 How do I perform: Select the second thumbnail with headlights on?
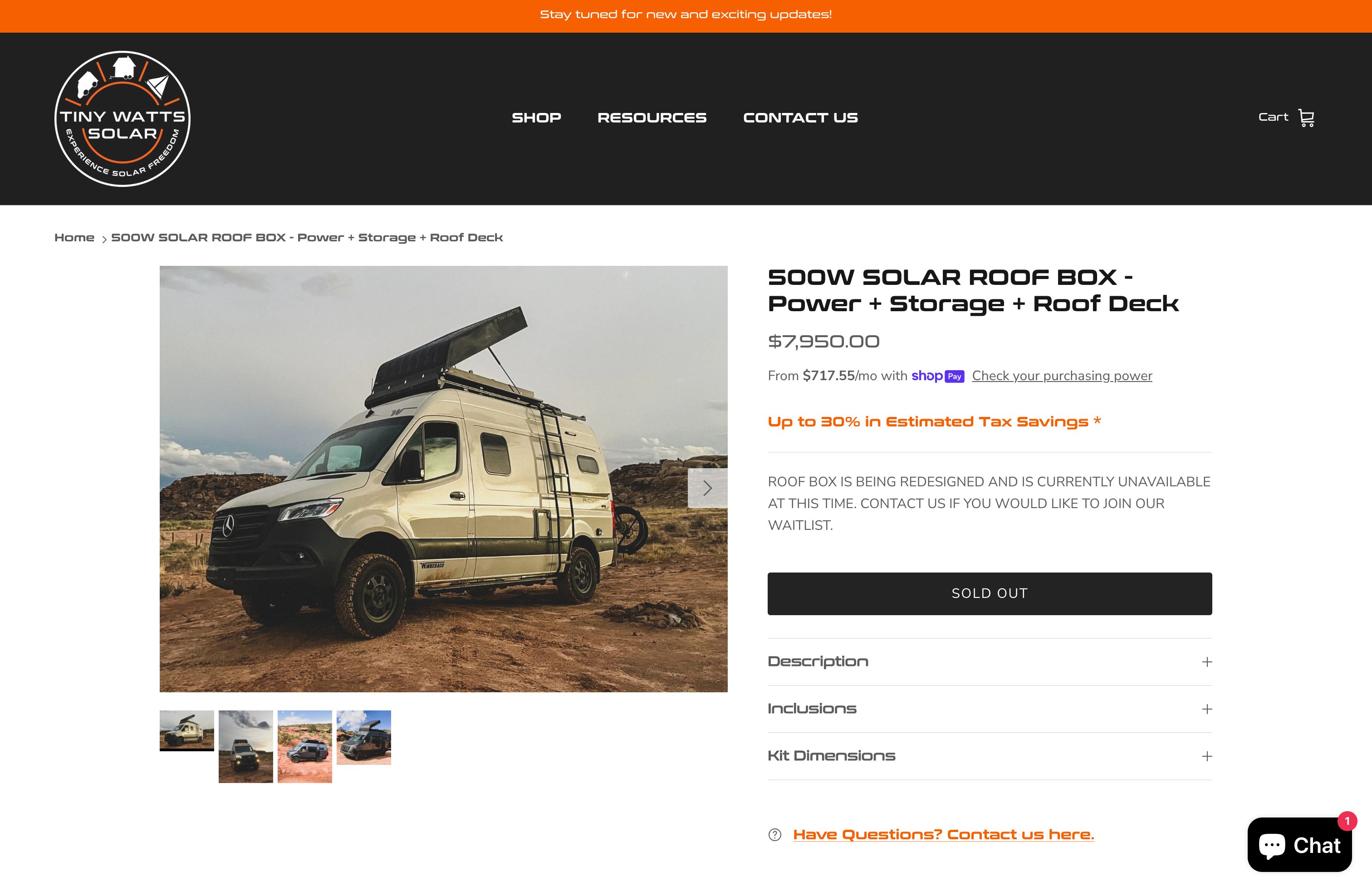pos(245,746)
